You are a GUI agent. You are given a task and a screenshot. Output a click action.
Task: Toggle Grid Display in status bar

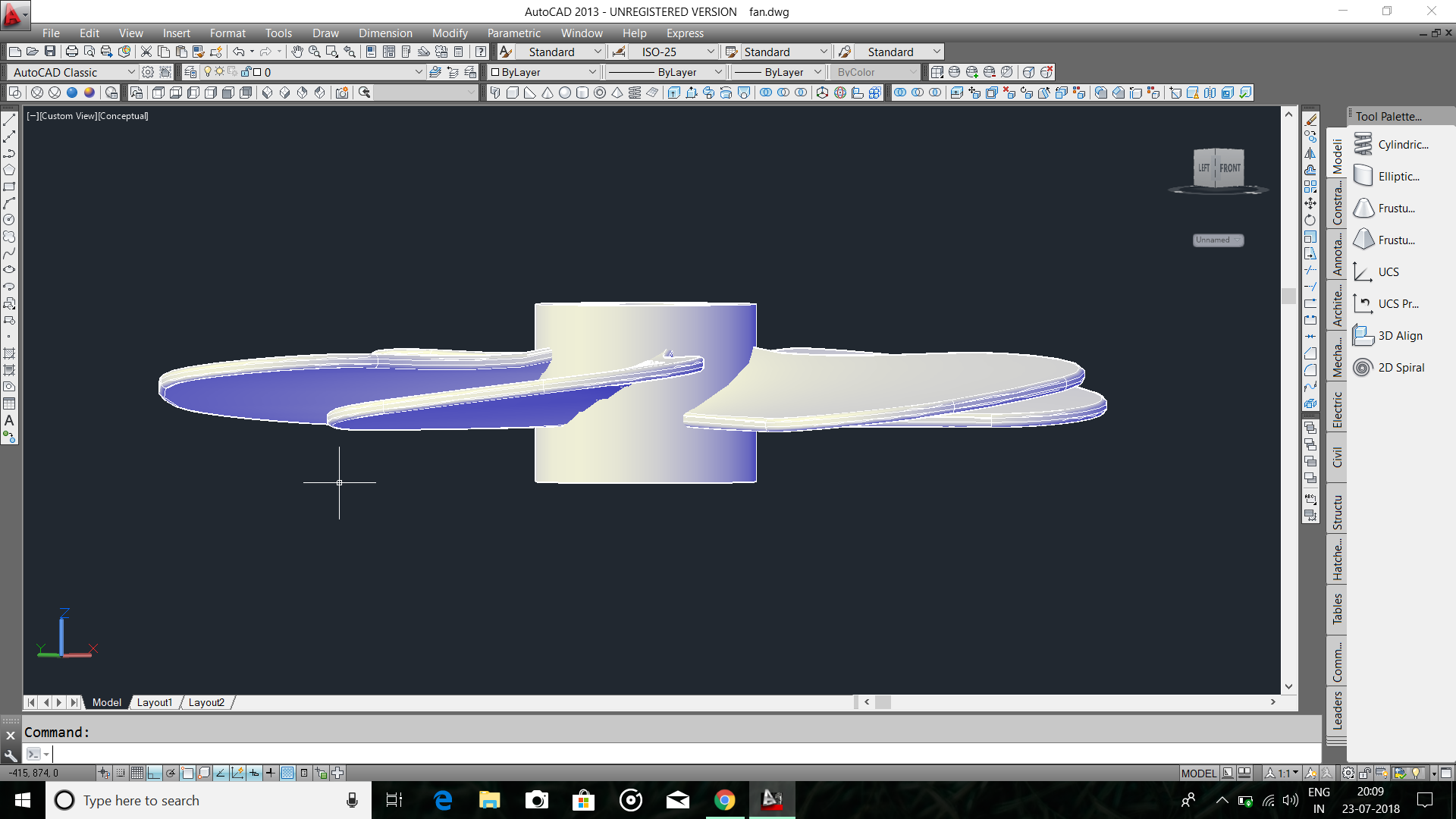(x=137, y=773)
